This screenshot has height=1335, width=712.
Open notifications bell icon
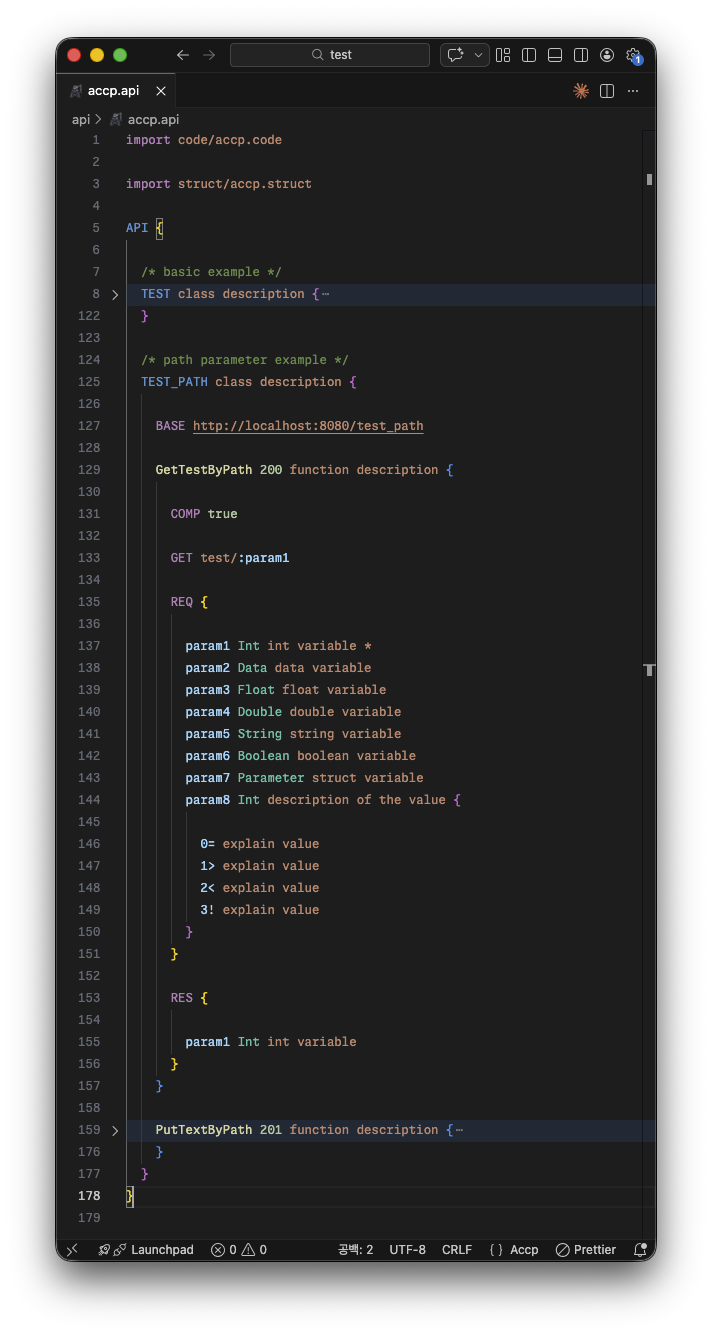[x=640, y=1250]
